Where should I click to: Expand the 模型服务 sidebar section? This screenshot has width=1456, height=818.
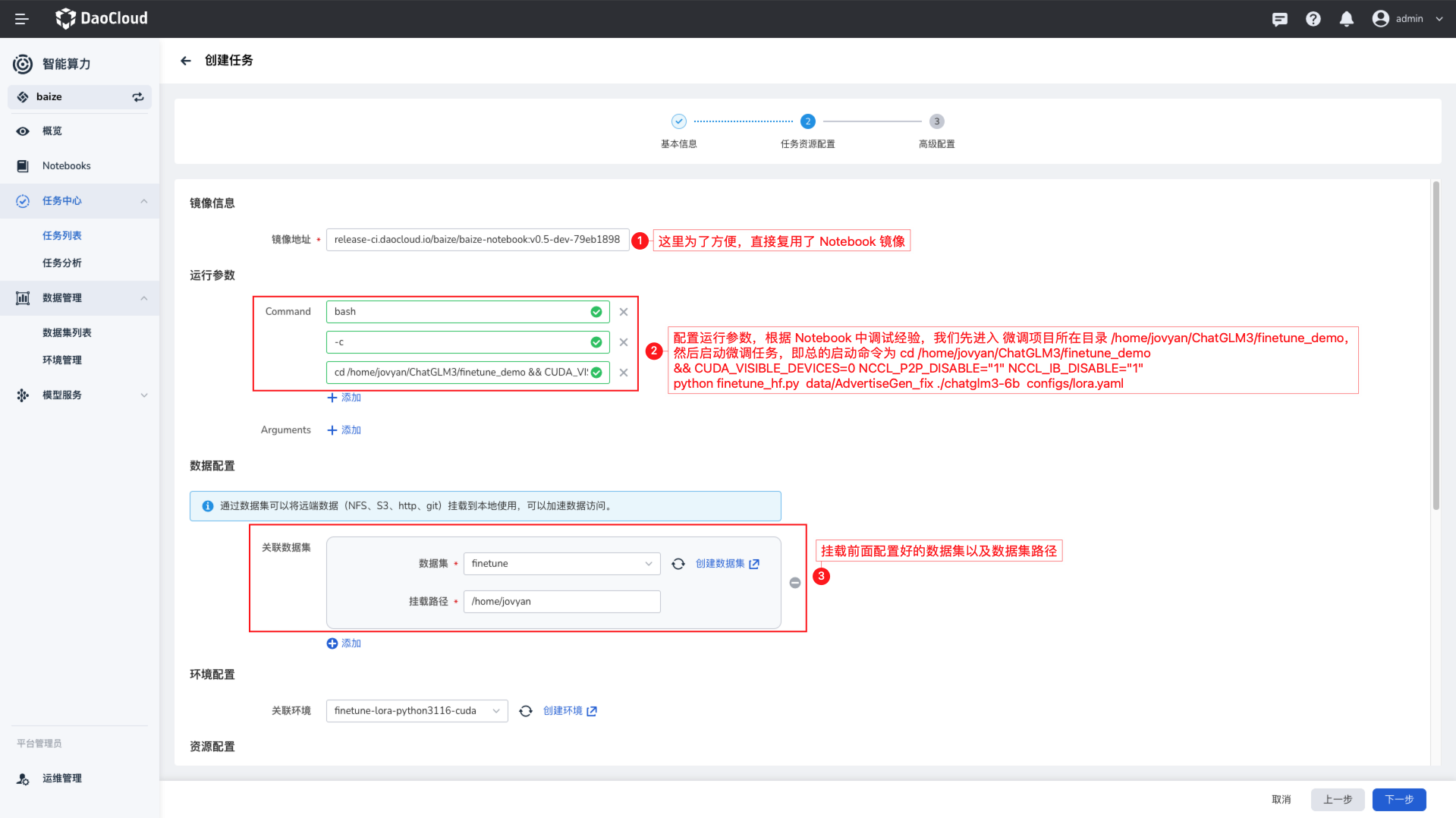(144, 395)
